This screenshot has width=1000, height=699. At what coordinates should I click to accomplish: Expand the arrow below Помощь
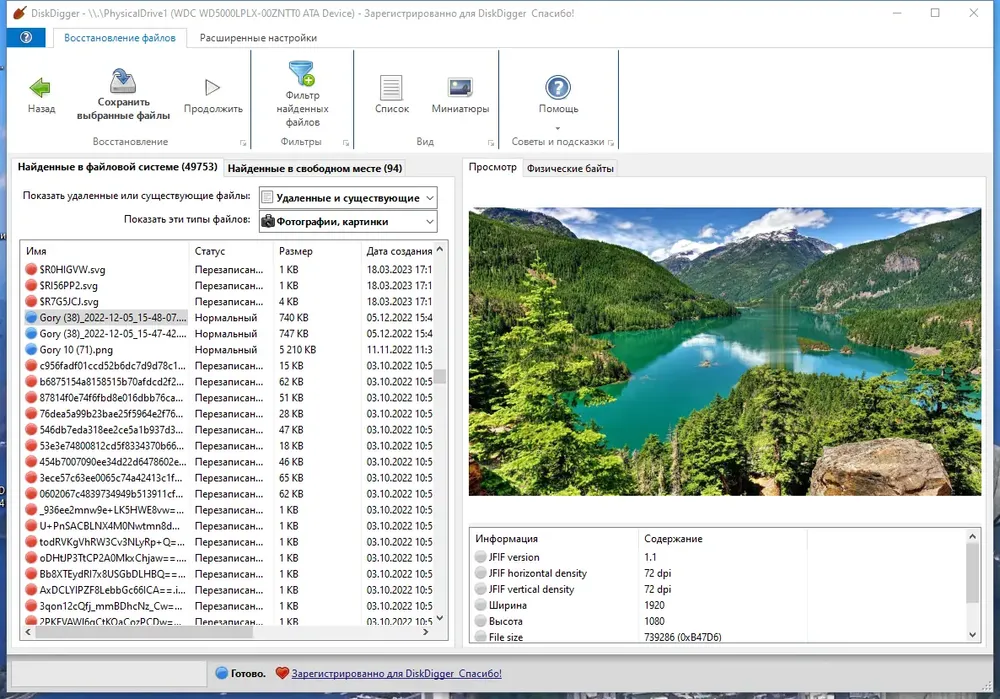tap(558, 128)
